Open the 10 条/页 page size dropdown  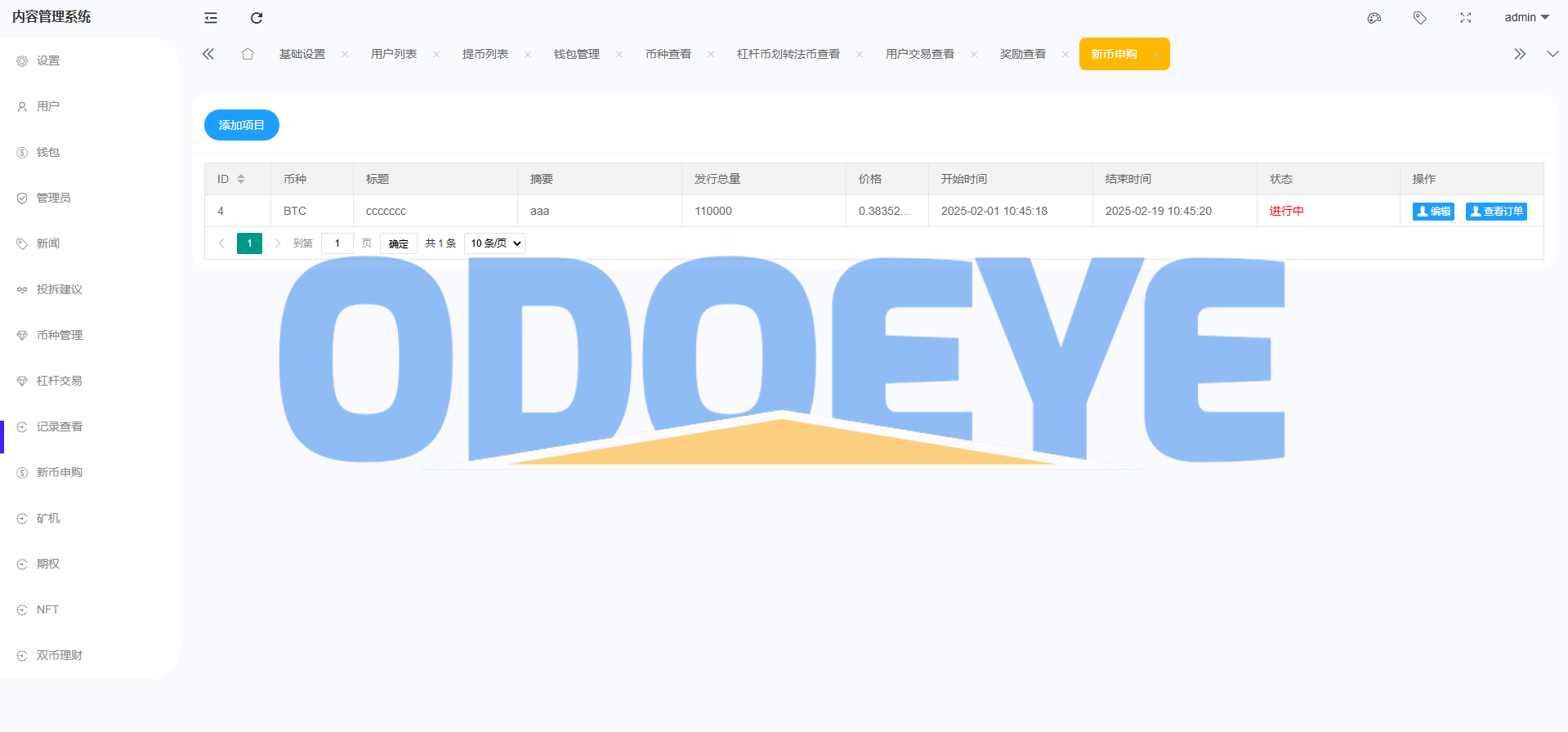[494, 243]
